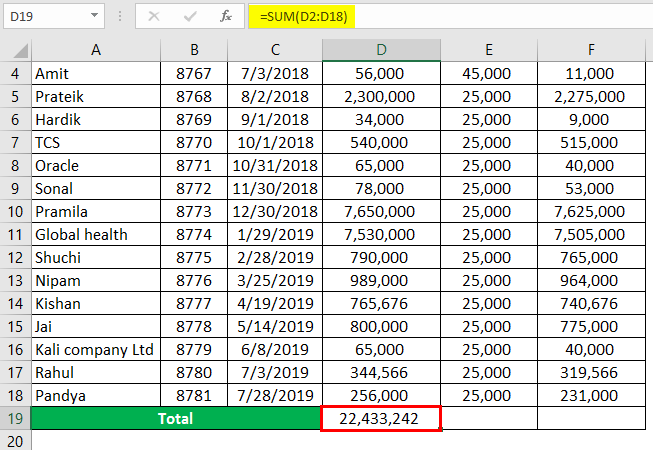This screenshot has width=653, height=450.
Task: Click the cell containing TCS
Action: tap(96, 142)
